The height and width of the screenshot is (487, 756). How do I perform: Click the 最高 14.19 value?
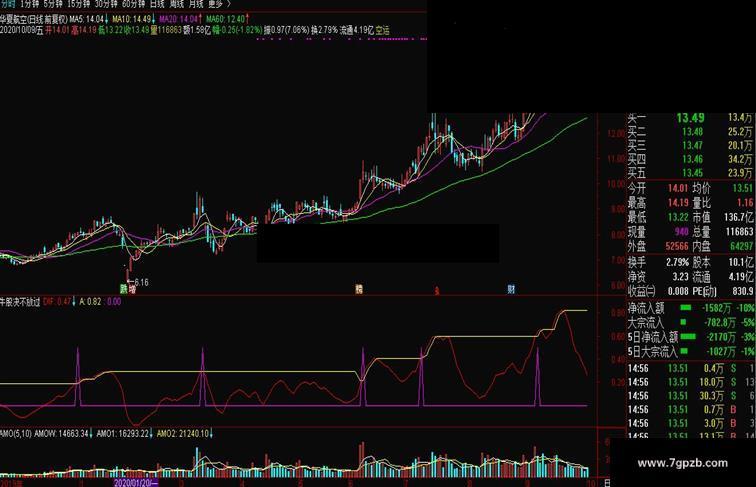pos(678,203)
